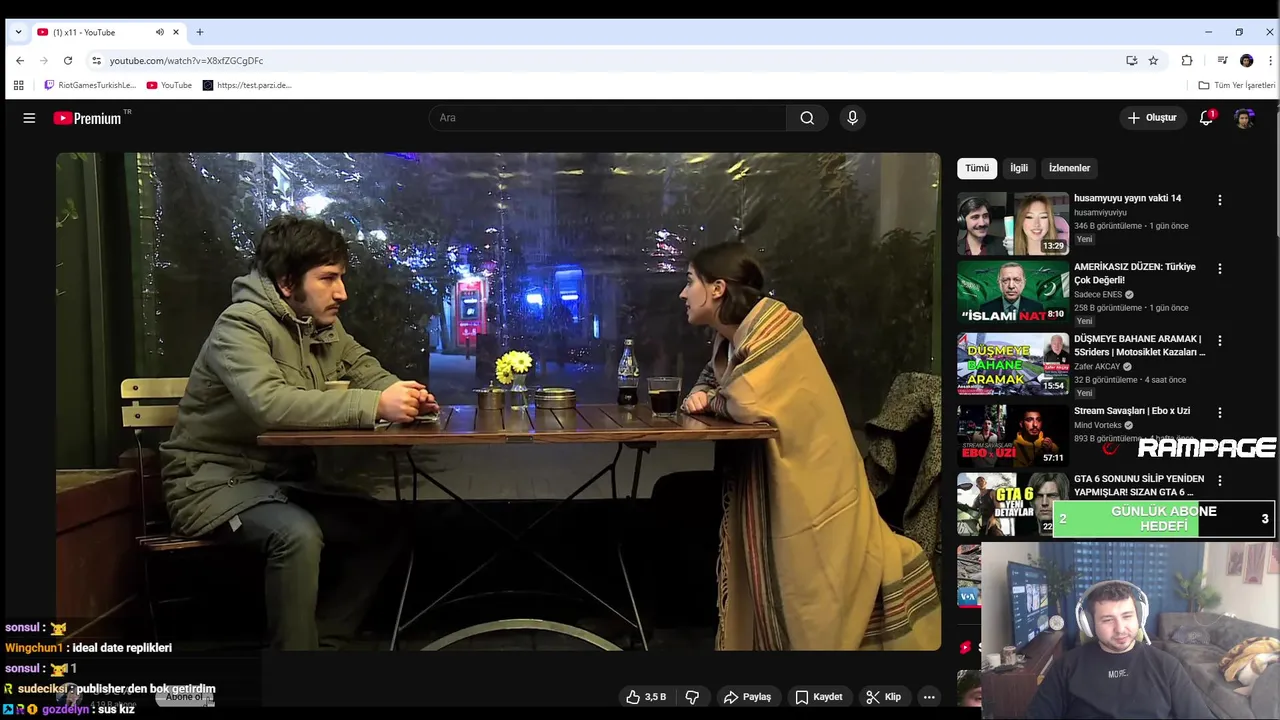
Task: Open options for AMERİKASIZ DÜZEN video
Action: (1219, 269)
